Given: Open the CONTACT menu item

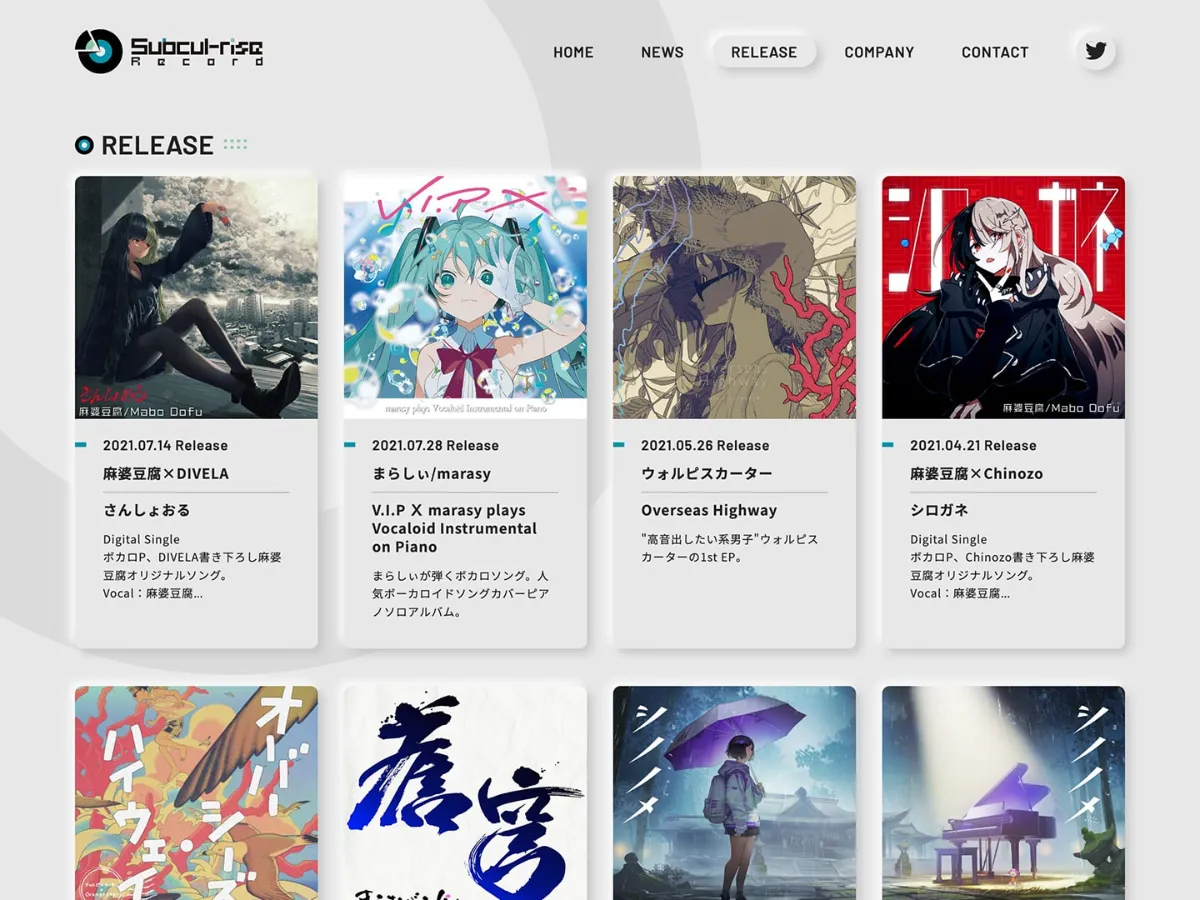Looking at the screenshot, I should pos(995,52).
